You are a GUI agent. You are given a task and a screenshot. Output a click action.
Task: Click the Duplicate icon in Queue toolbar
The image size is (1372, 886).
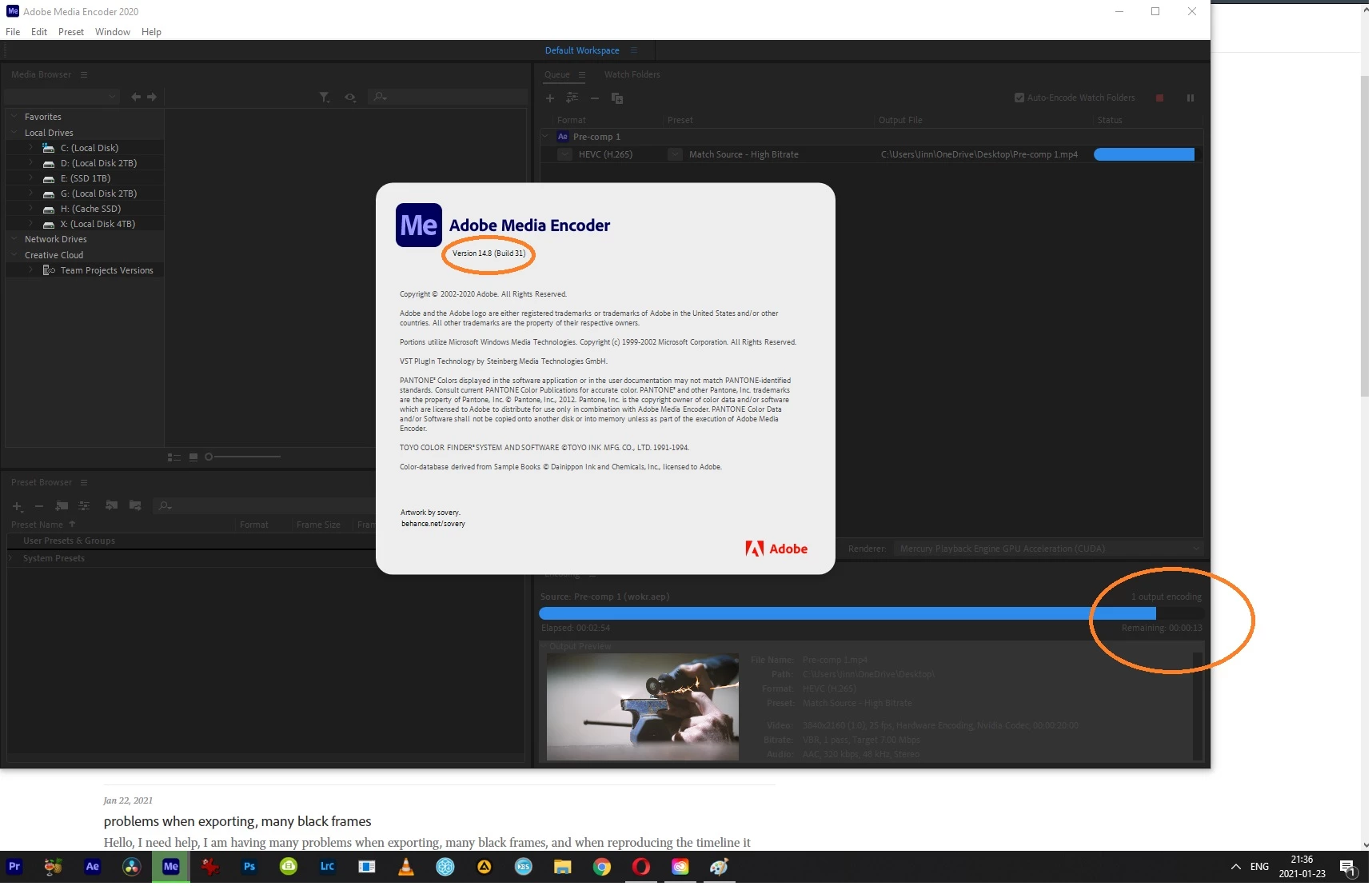pos(617,98)
